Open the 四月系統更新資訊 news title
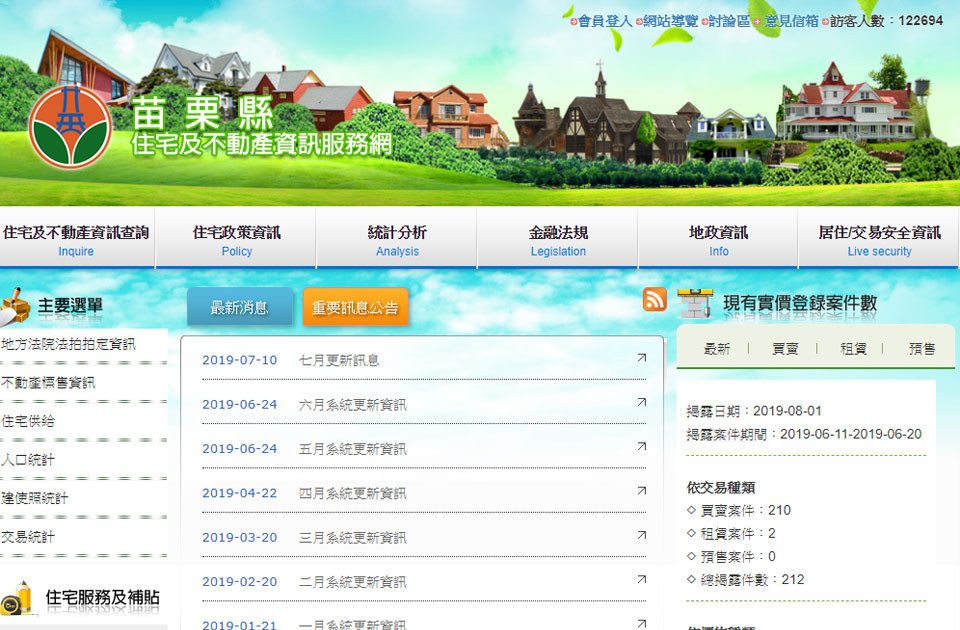The height and width of the screenshot is (630, 960). 352,493
